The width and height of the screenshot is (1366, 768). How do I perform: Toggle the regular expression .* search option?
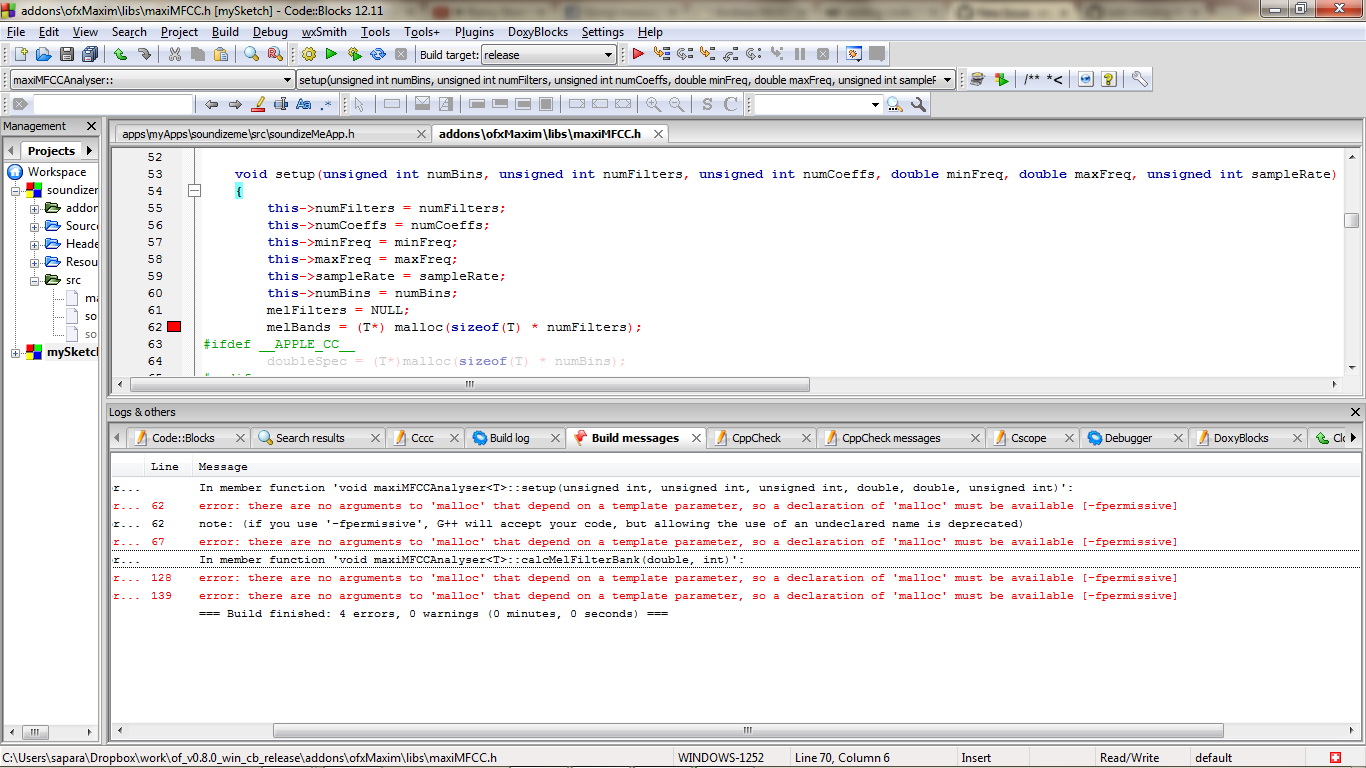327,104
